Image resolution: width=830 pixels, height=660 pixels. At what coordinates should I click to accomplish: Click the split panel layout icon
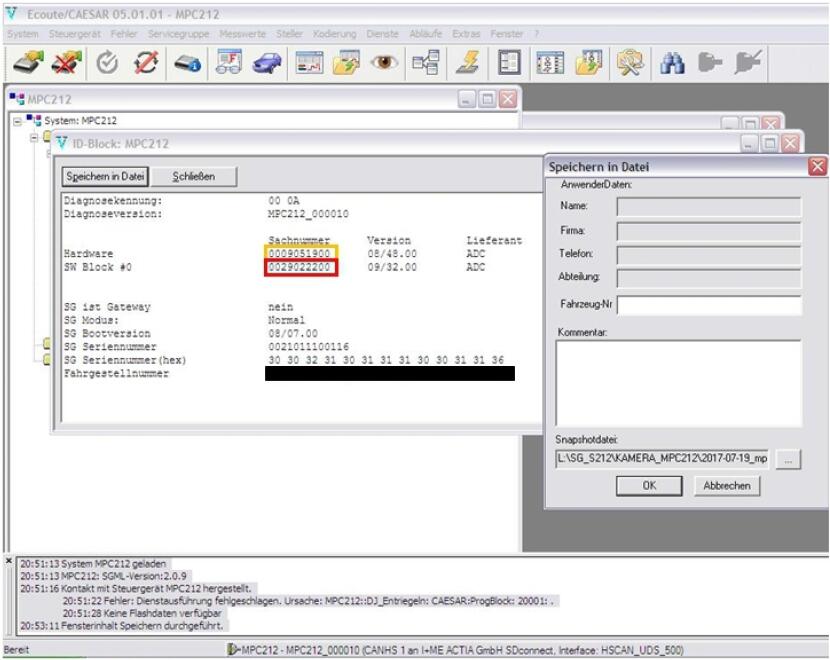click(509, 63)
